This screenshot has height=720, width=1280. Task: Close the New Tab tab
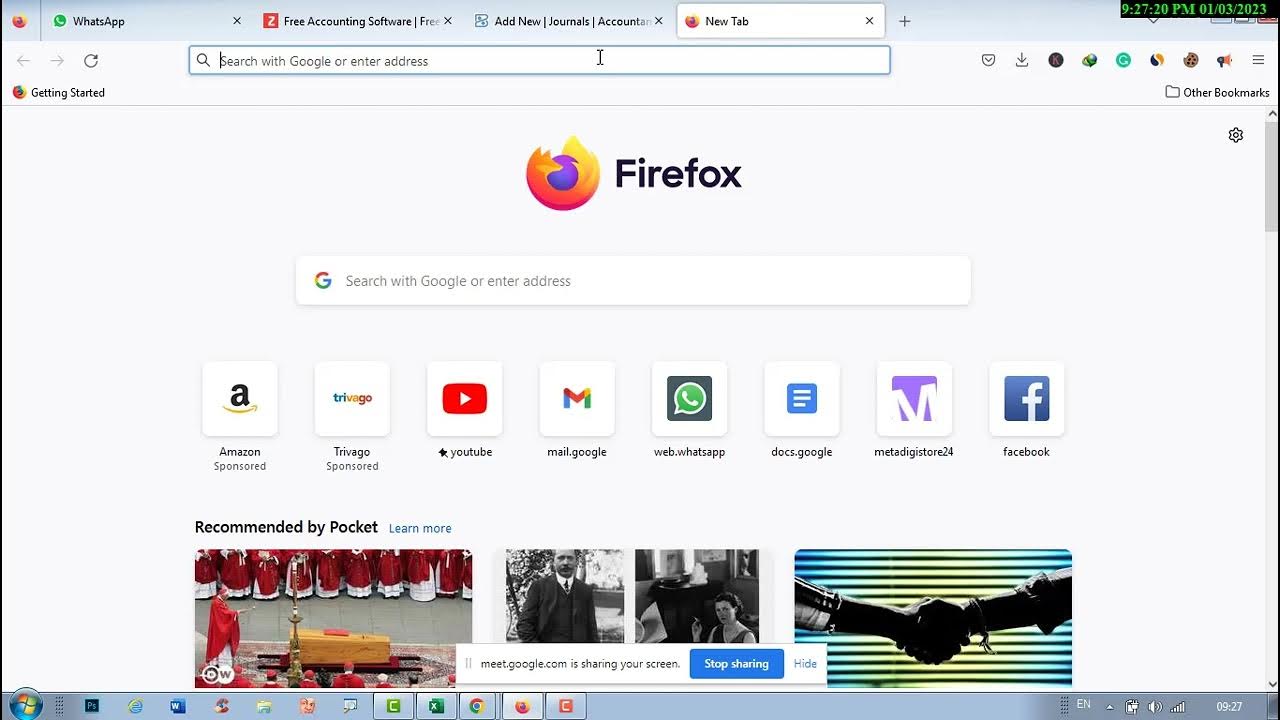869,21
